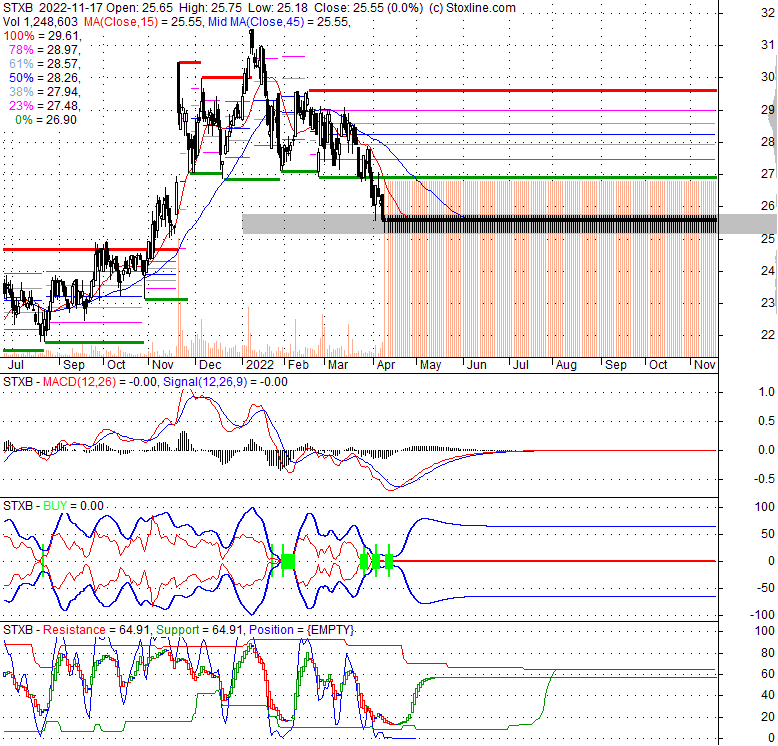
Task: Click the gray highlighted price band near 25.5
Action: tap(313, 224)
